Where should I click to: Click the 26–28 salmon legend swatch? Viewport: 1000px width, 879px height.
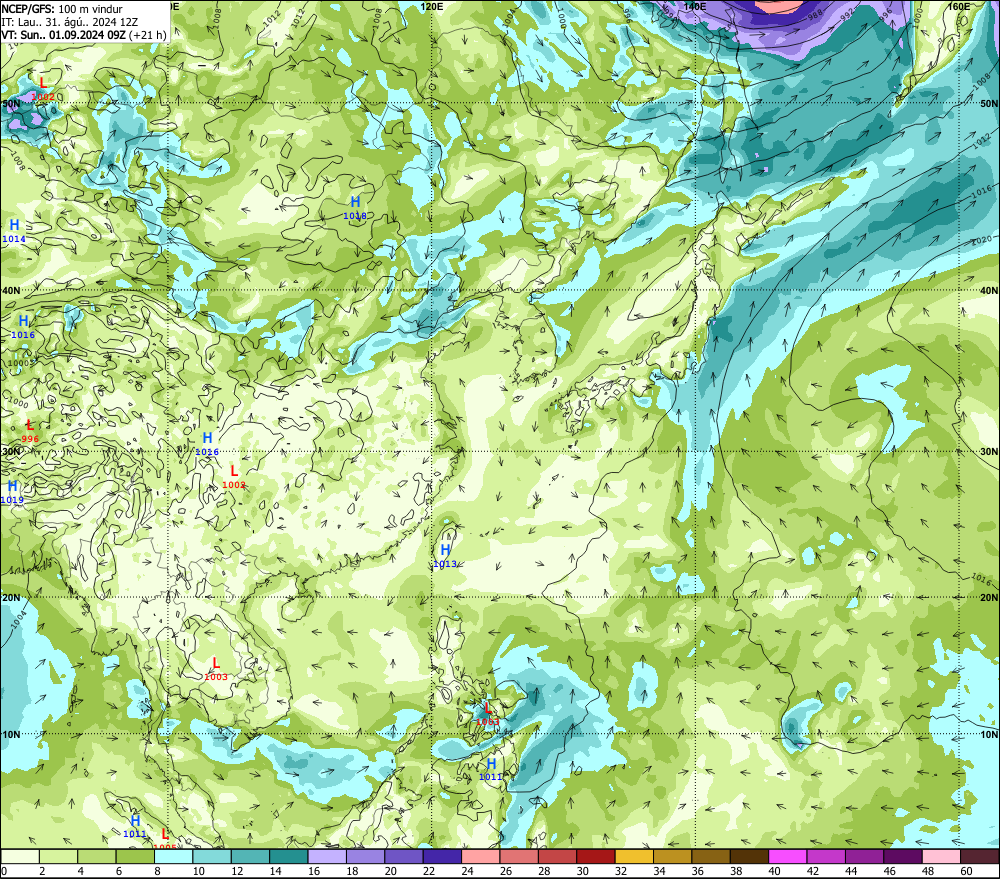point(518,856)
